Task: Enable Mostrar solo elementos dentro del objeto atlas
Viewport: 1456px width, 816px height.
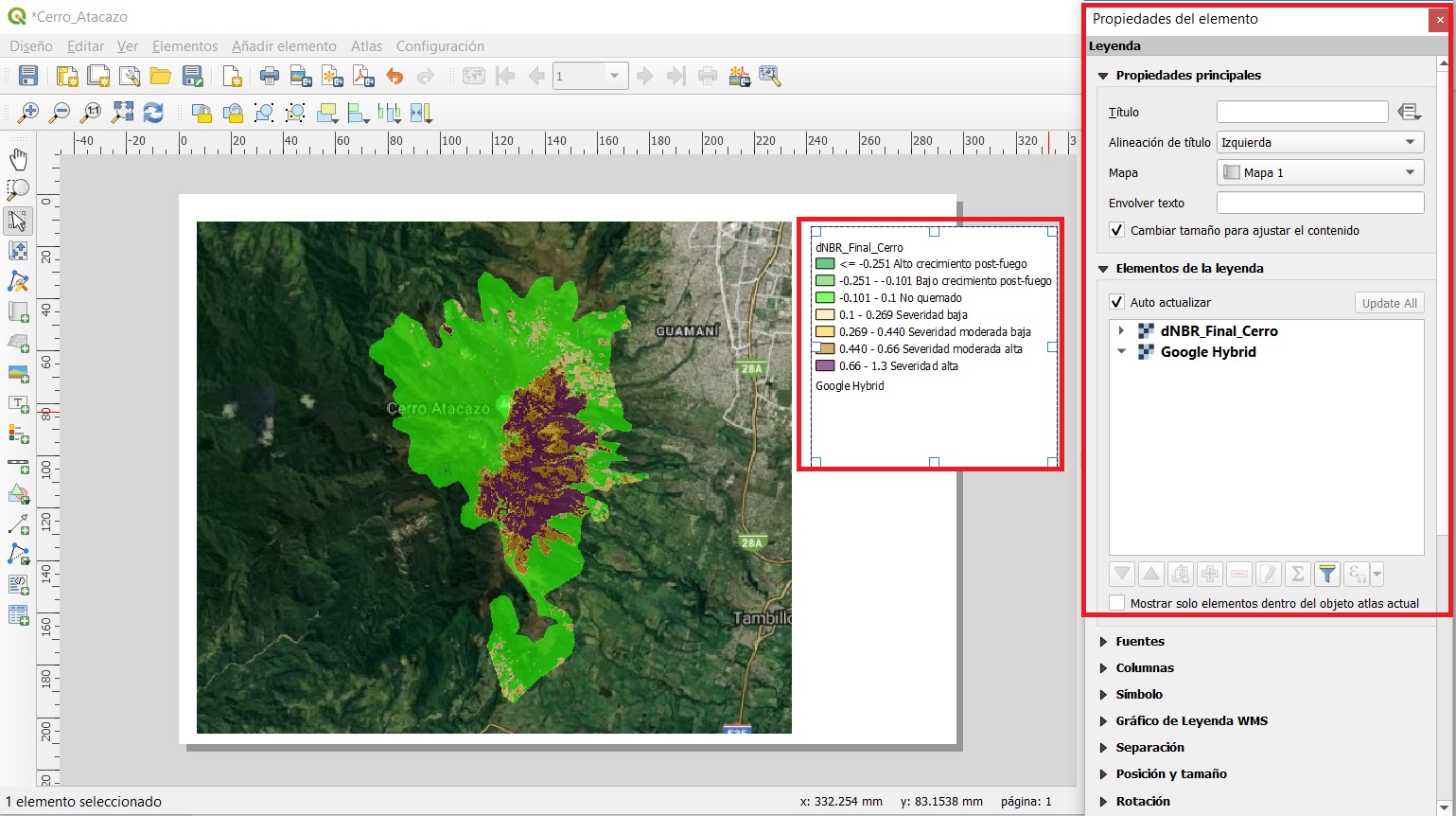Action: [x=1117, y=603]
